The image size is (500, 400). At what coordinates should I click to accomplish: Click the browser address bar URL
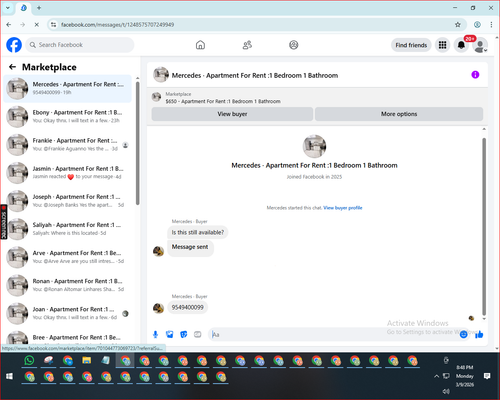117,25
